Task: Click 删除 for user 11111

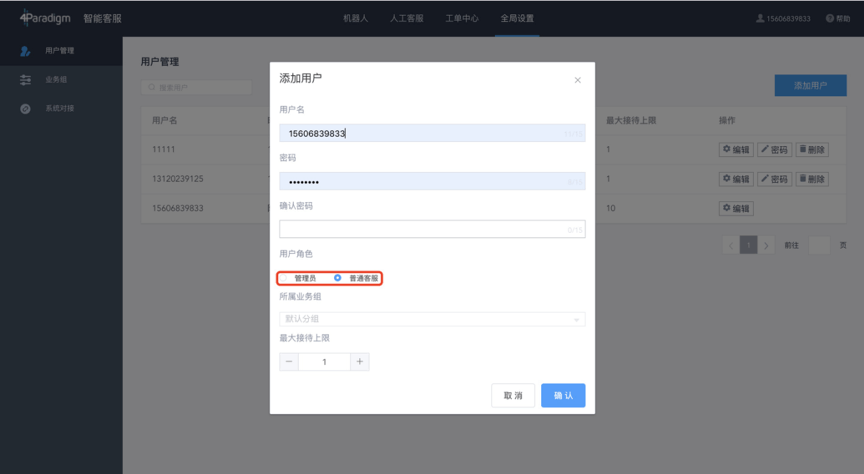Action: [812, 149]
